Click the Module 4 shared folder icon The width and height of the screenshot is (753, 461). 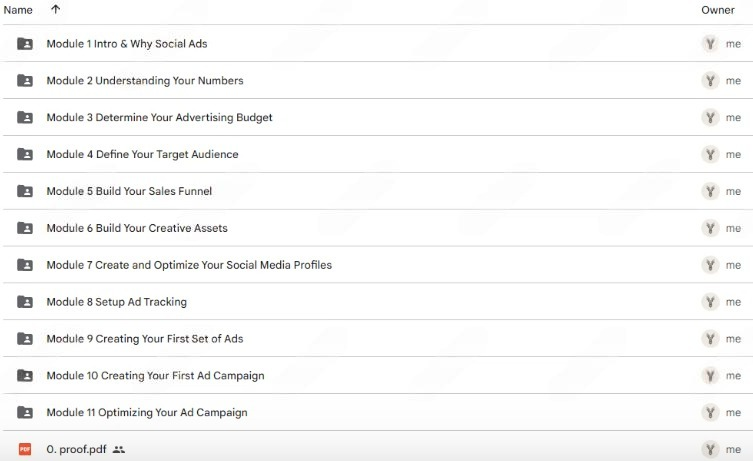click(x=25, y=155)
